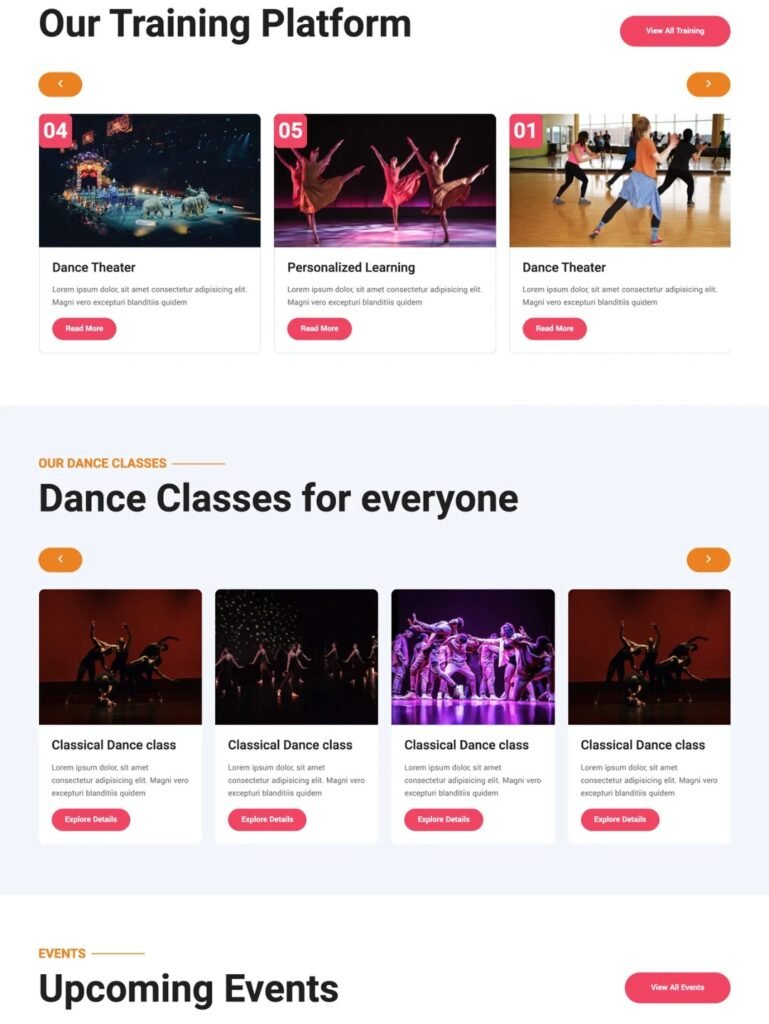769x1024 pixels.
Task: Select the 01 badge on studio card
Action: [526, 131]
